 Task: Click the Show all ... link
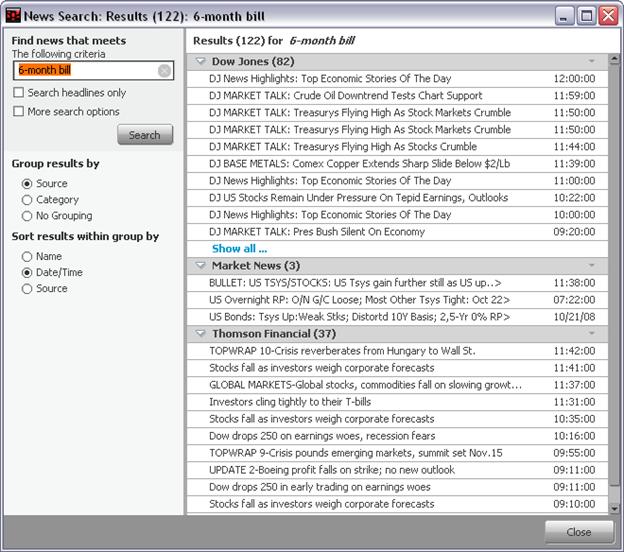(x=239, y=249)
